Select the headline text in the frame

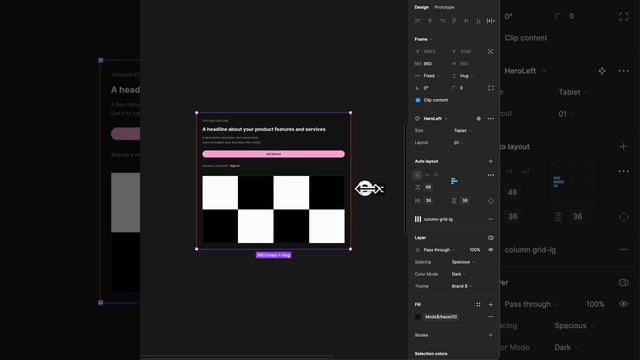pos(264,129)
